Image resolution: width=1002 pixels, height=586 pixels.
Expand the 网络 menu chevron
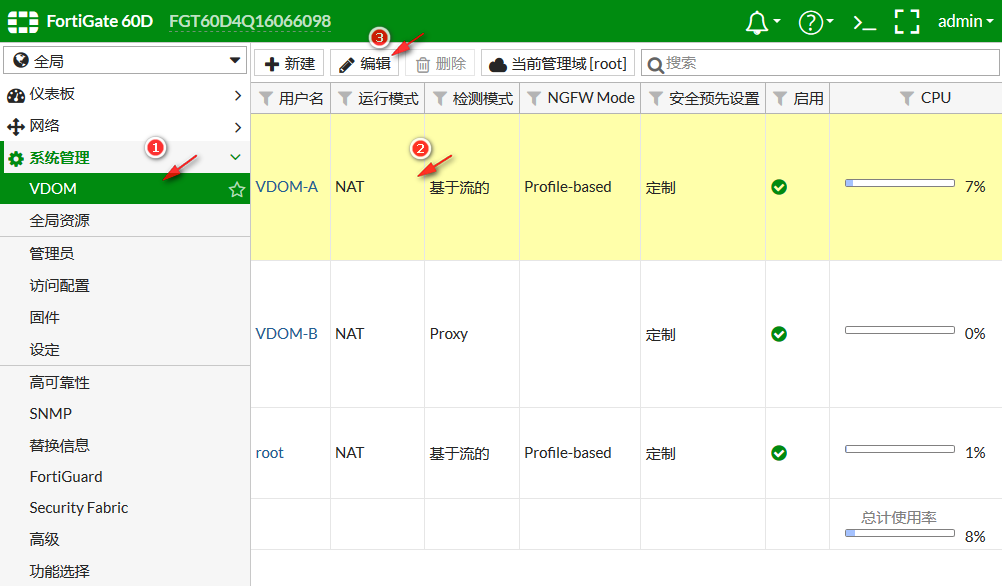(x=238, y=127)
